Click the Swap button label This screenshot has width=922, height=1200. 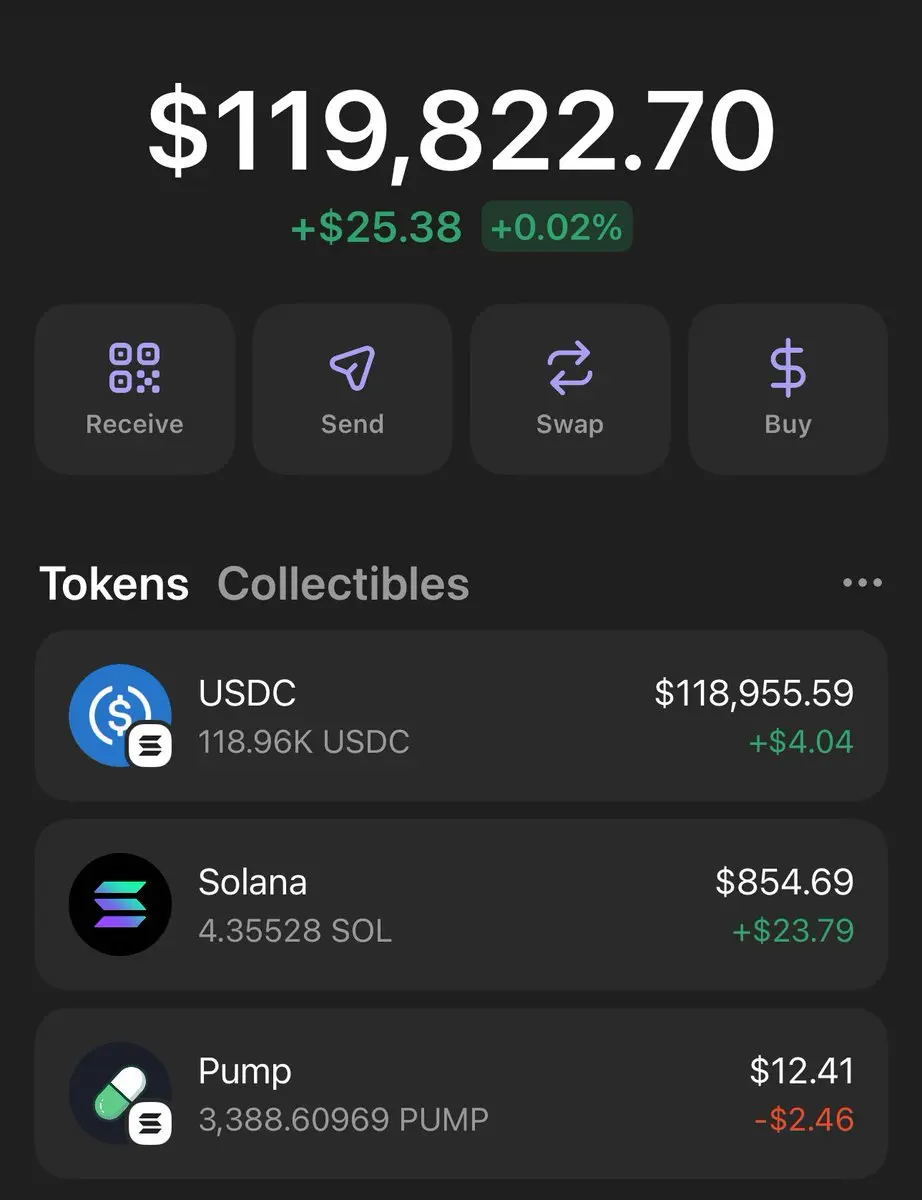click(570, 424)
